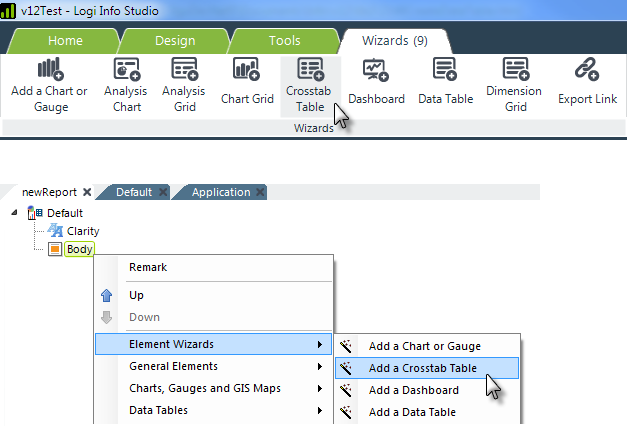The image size is (627, 442).
Task: Switch to the Design ribbon tab
Action: (175, 41)
